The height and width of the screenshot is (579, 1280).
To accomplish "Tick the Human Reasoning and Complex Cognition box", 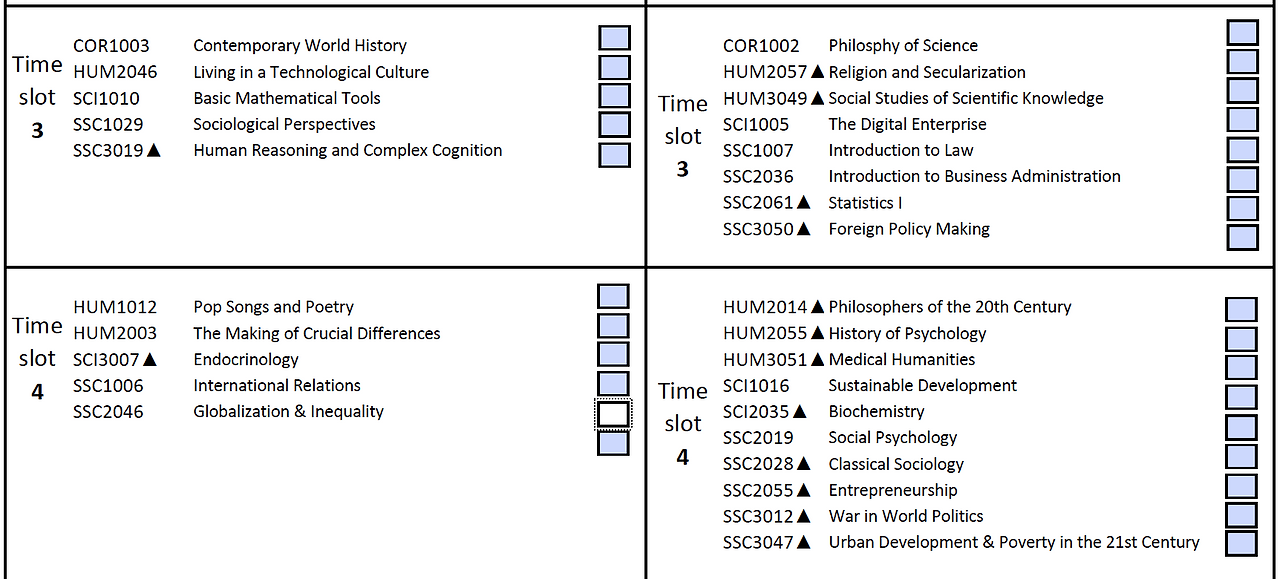I will coord(614,155).
